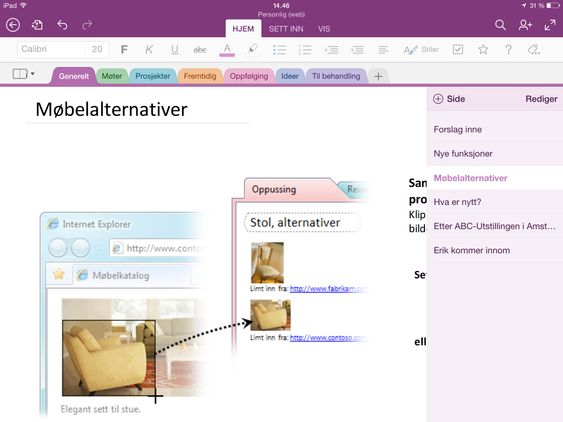Open the notebook list dropdown icon
Viewport: 563px width, 422px height.
24,74
